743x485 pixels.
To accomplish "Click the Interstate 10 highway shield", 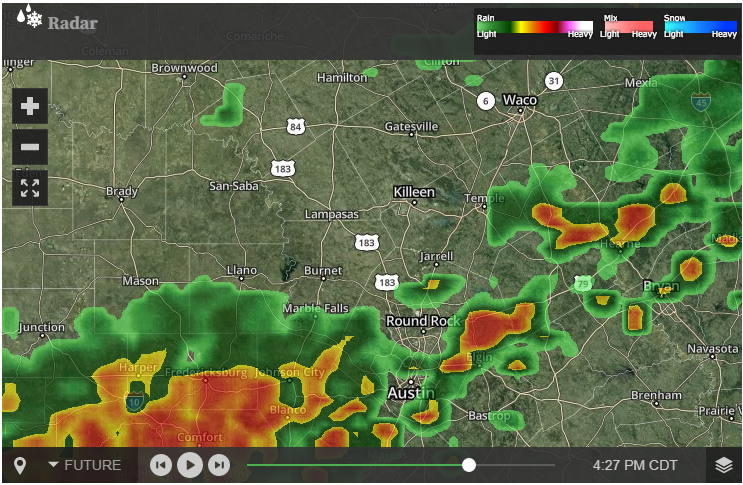I will [x=135, y=401].
